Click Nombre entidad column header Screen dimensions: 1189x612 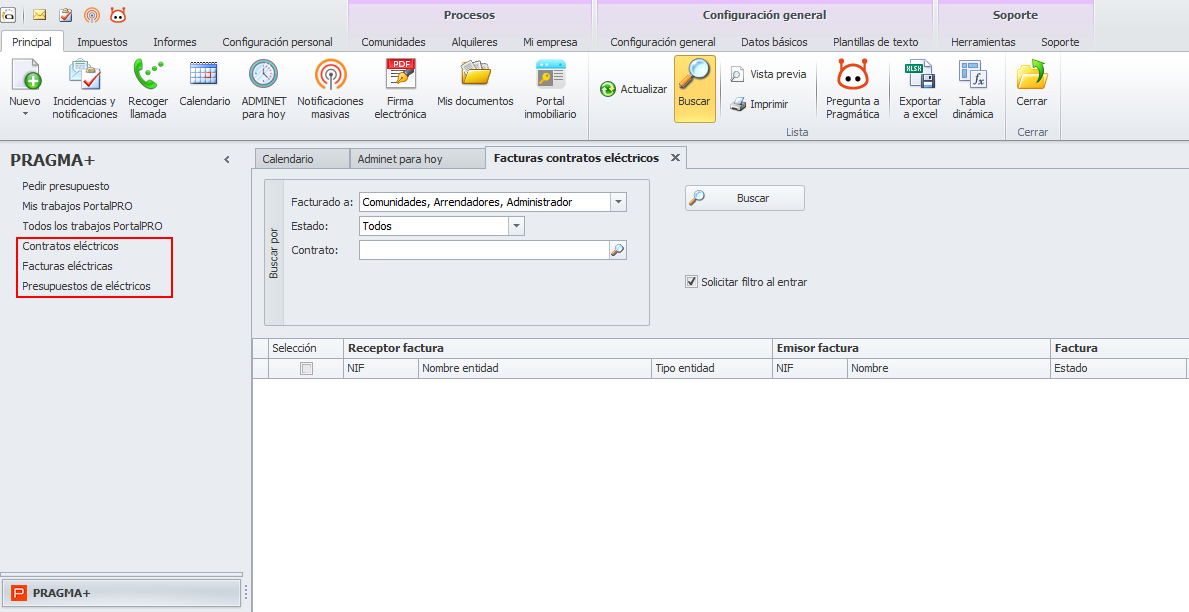(x=535, y=369)
